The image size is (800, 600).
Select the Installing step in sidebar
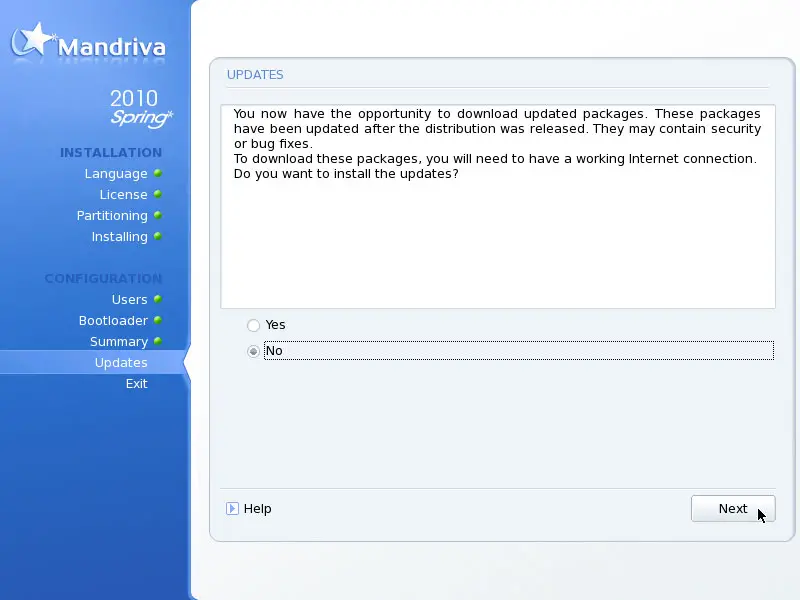click(x=119, y=237)
